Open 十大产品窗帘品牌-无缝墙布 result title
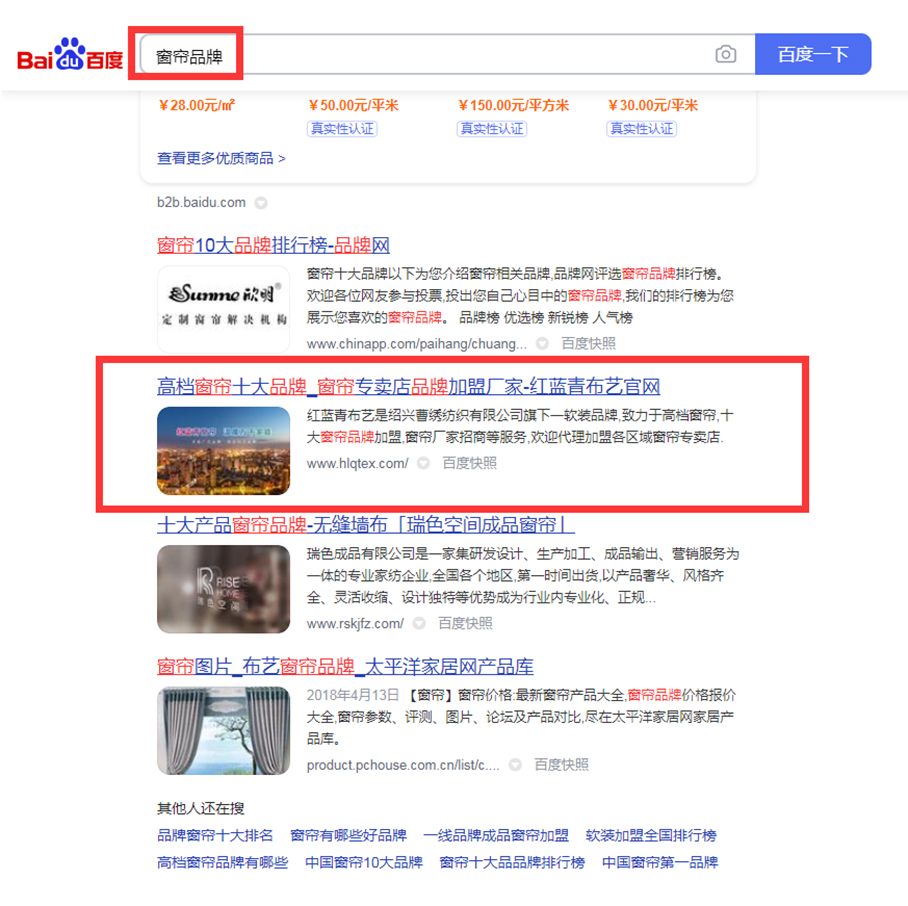908x906 pixels. click(x=366, y=525)
